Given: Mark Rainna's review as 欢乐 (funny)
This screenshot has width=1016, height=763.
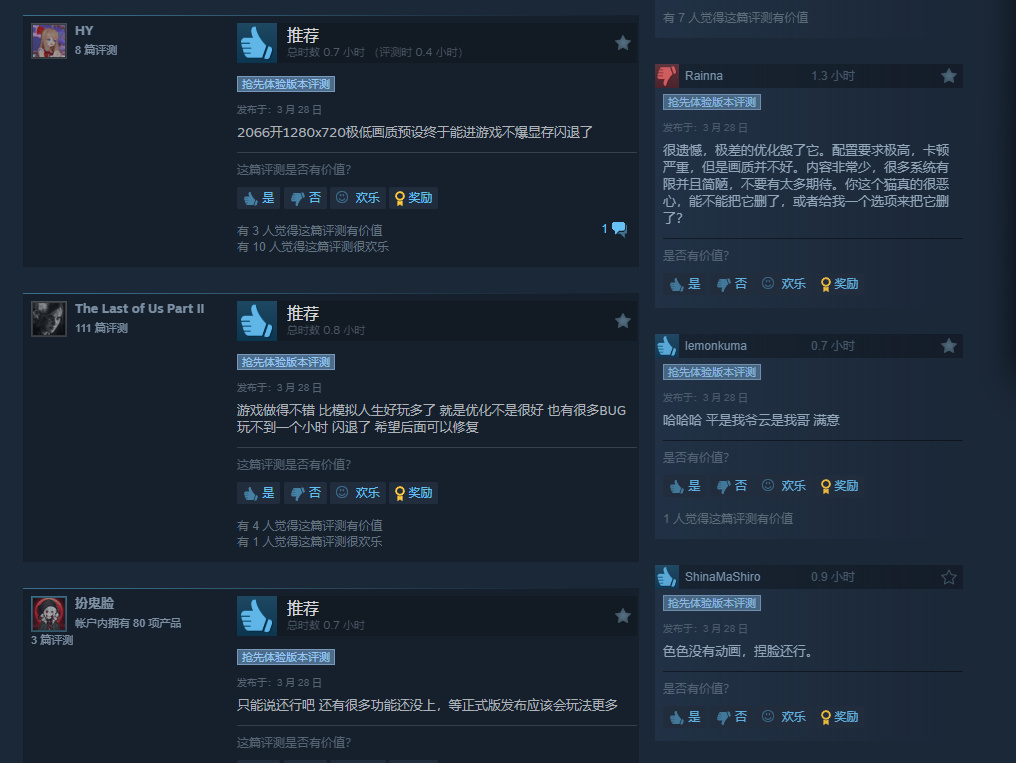Looking at the screenshot, I should [783, 284].
